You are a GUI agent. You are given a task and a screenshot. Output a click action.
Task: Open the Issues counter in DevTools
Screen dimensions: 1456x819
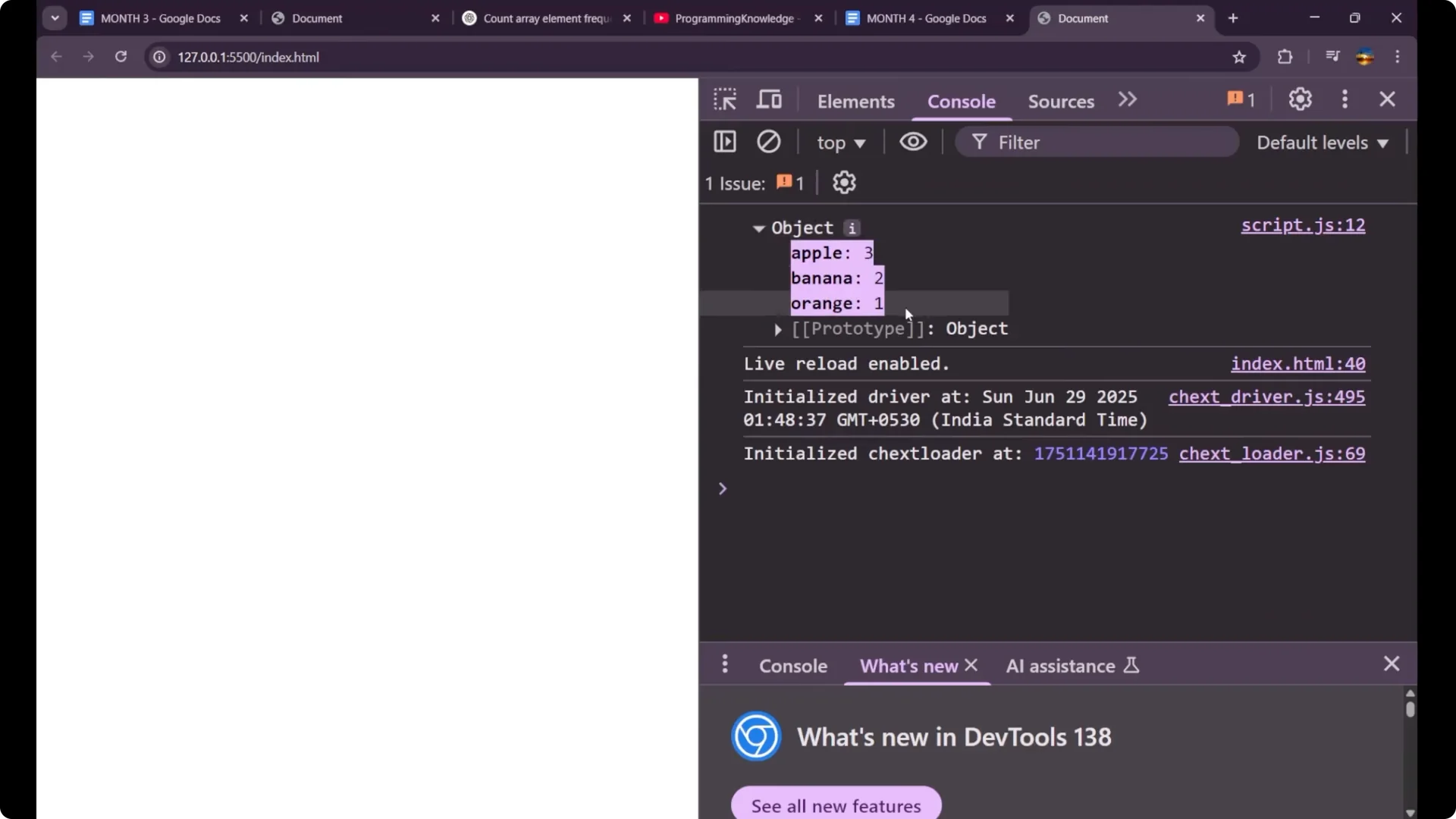(x=1240, y=99)
